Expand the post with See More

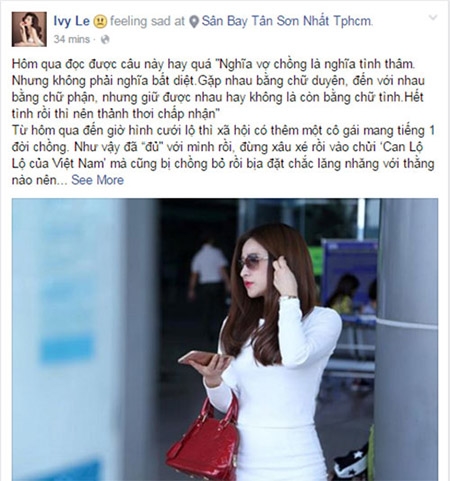click(97, 180)
